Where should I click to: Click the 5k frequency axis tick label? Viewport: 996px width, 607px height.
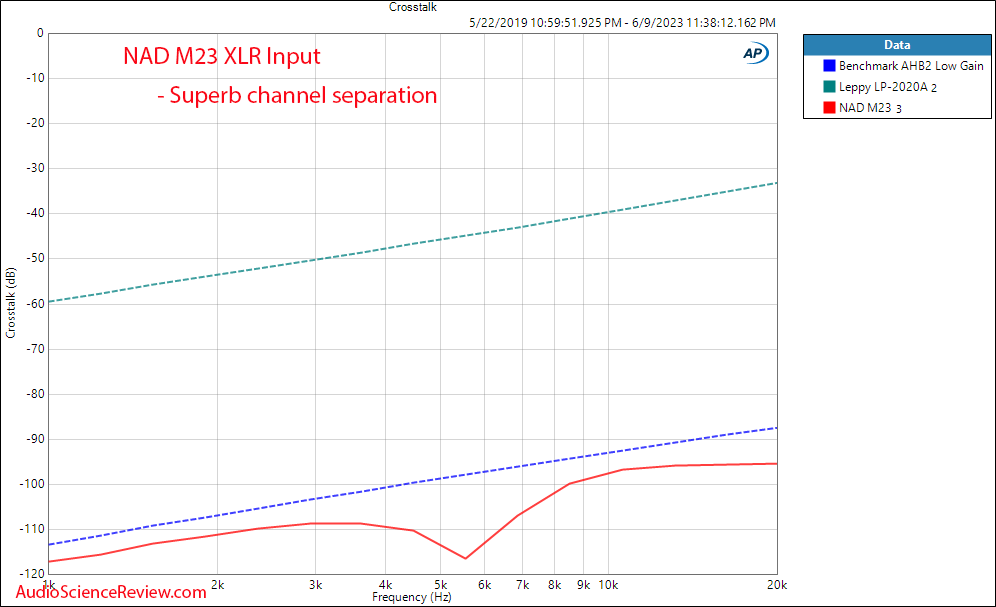(x=440, y=585)
